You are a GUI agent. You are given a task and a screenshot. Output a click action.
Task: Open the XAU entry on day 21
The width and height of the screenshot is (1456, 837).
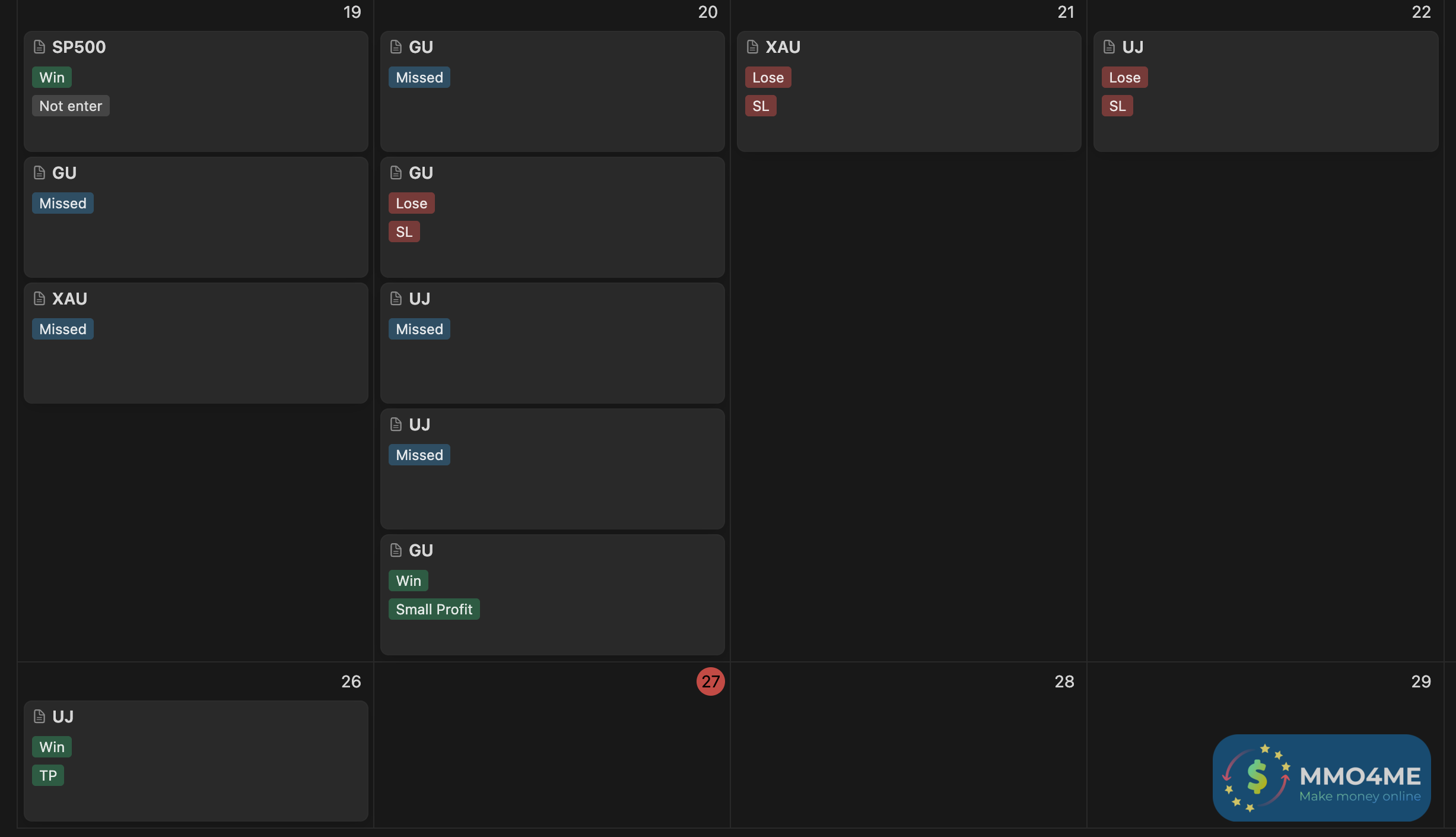tap(783, 47)
